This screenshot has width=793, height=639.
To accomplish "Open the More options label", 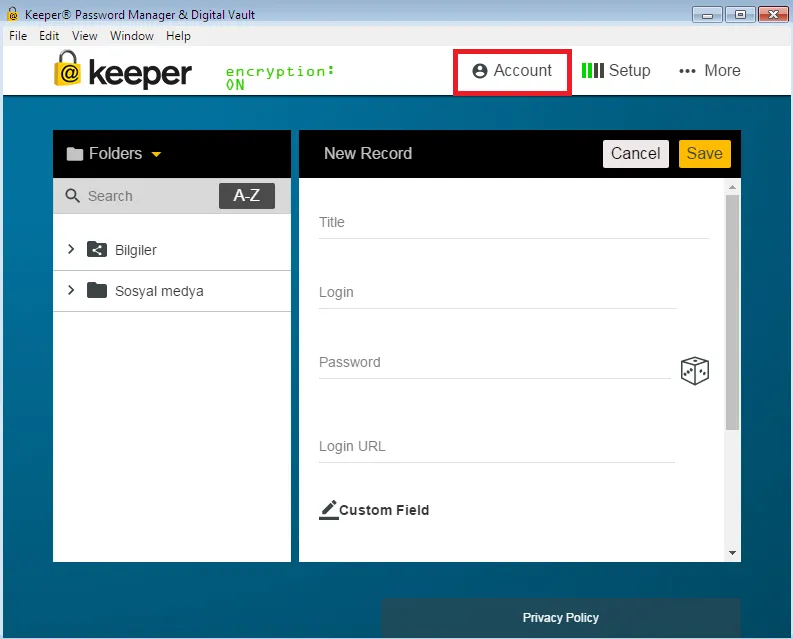I will (722, 70).
